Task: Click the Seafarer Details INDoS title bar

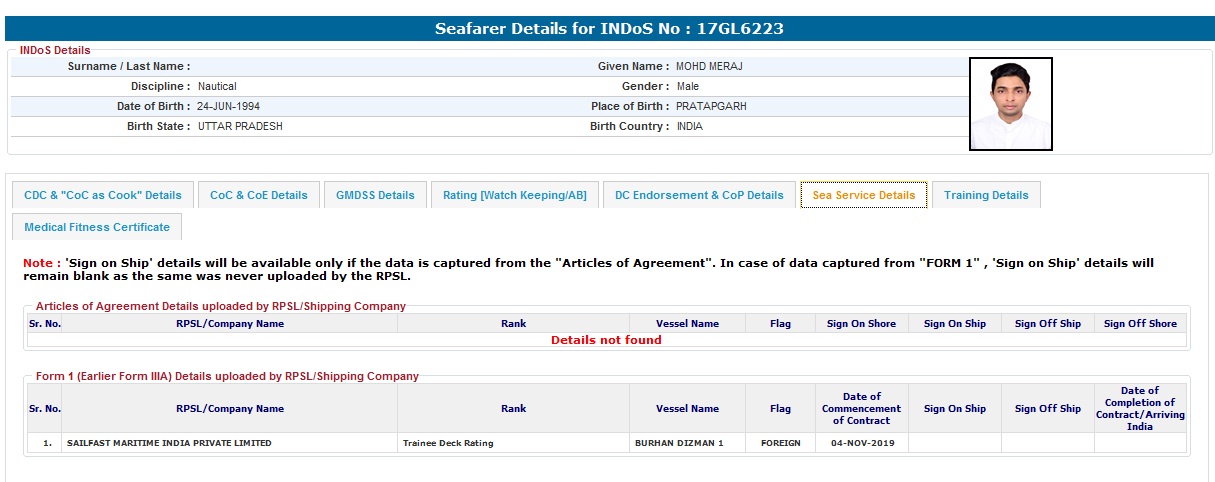Action: 608,29
